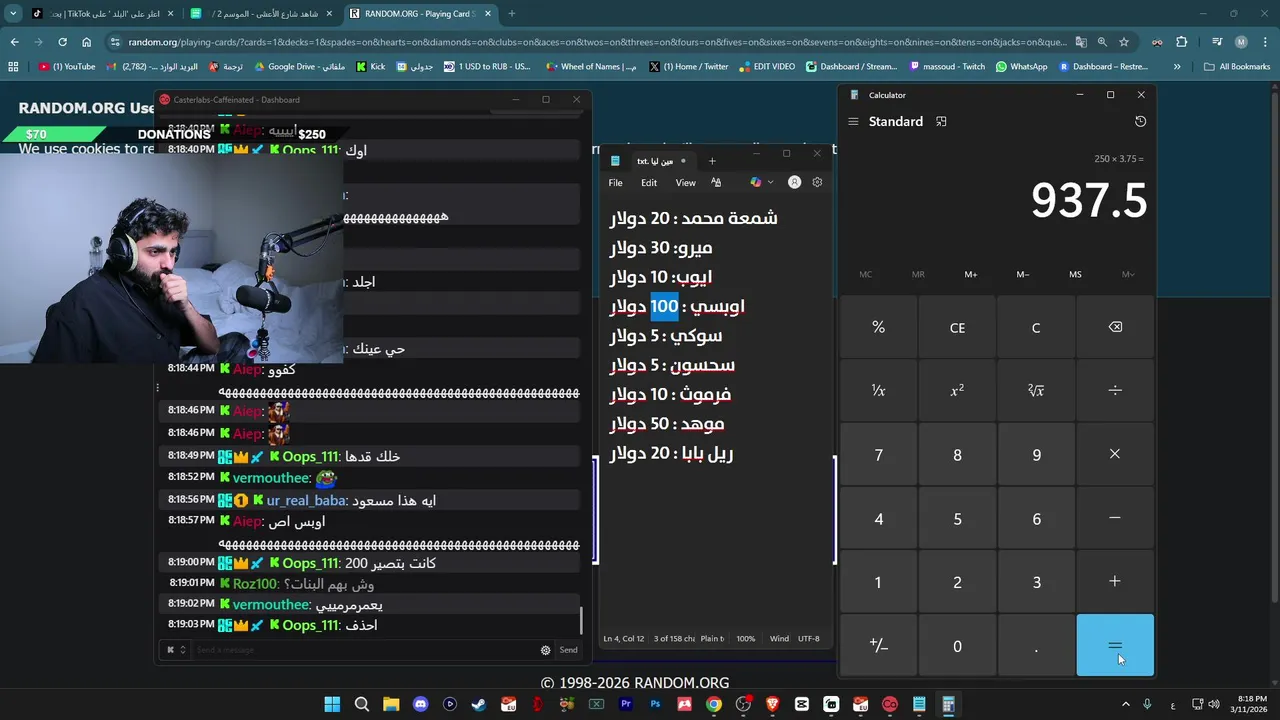
Task: Open the Notepad account profile icon
Action: point(794,183)
